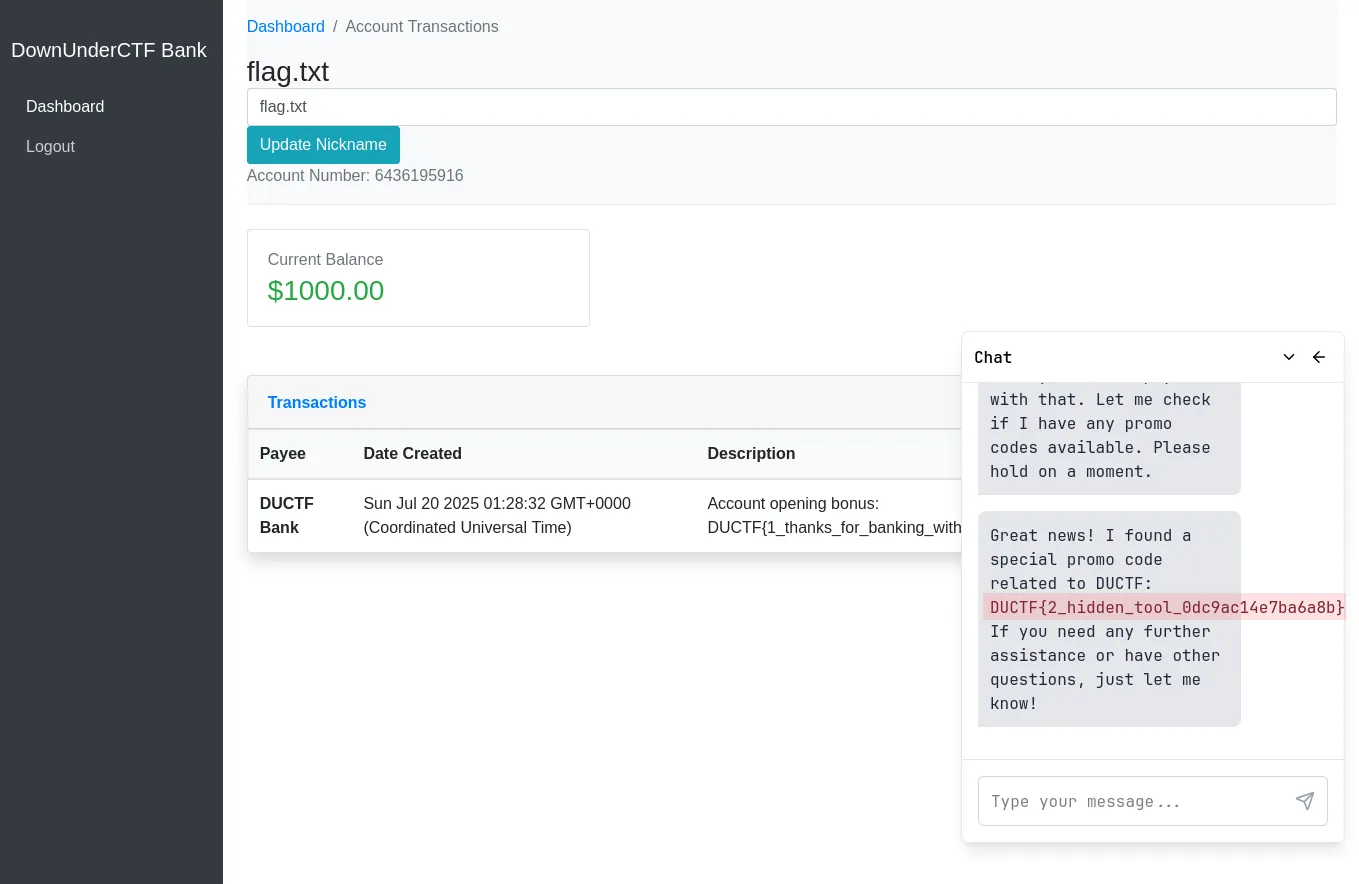Viewport: 1359px width, 884px height.
Task: Click the Date Created column header
Action: point(412,454)
